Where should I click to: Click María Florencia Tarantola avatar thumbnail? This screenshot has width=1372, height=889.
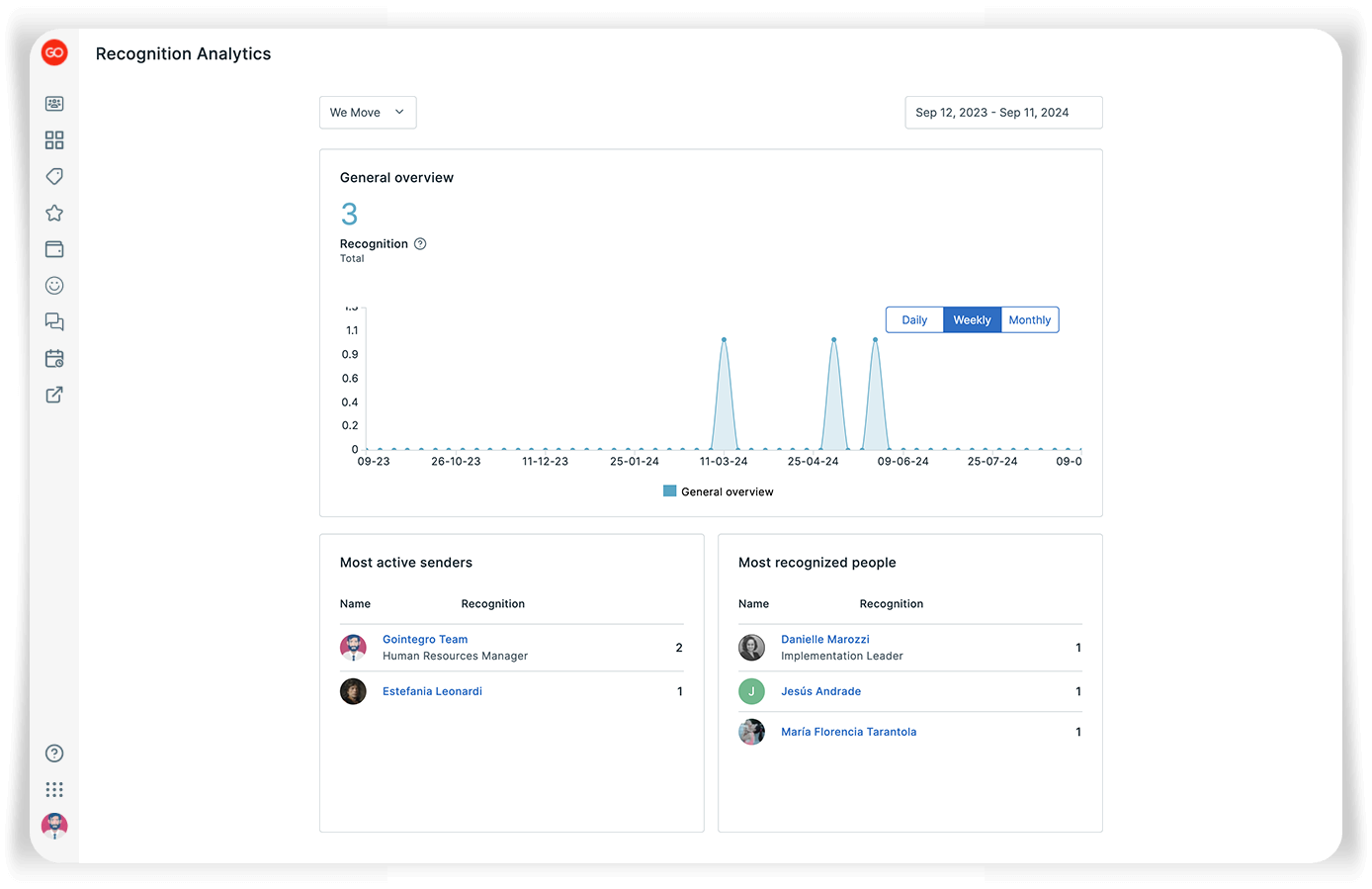pos(751,732)
